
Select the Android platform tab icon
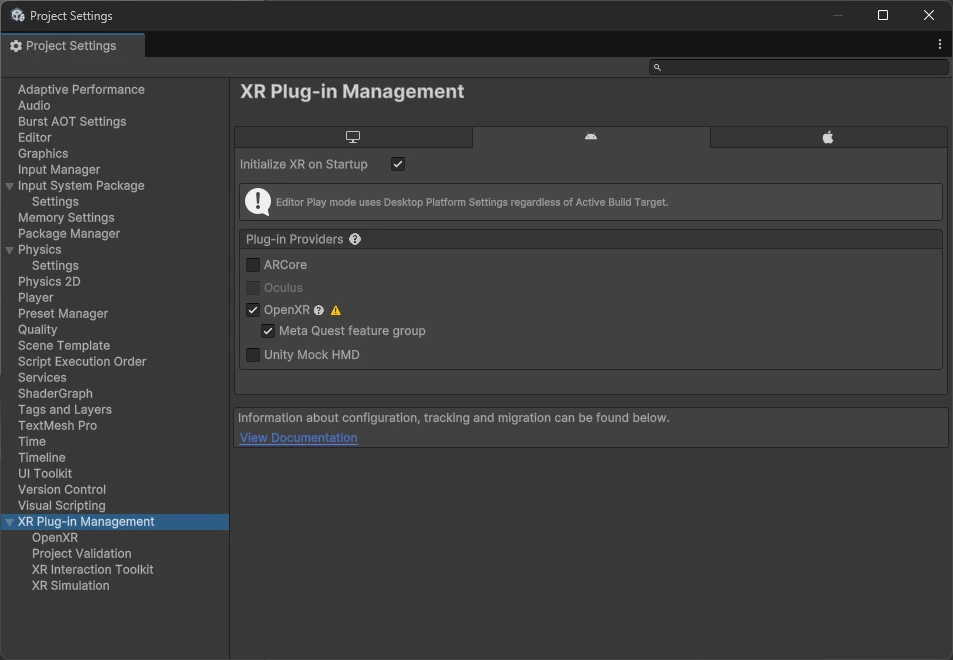pyautogui.click(x=590, y=137)
